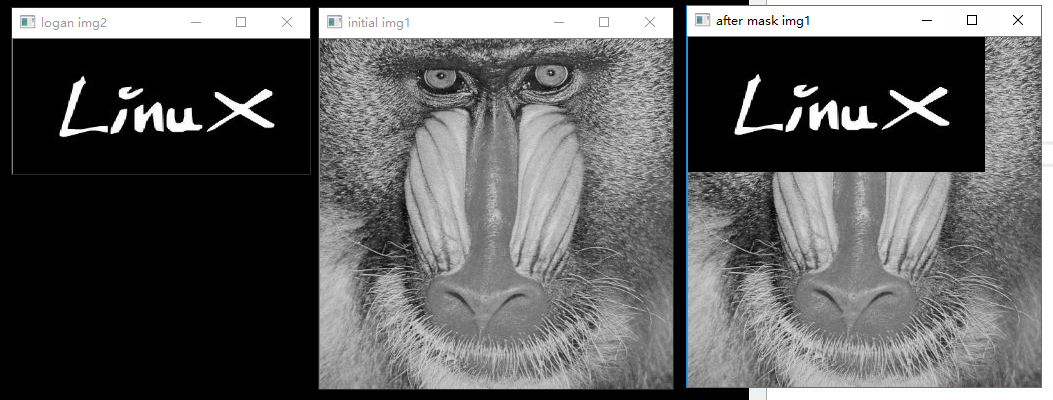This screenshot has width=1053, height=400.
Task: Maximize the initial img1 window
Action: coord(604,22)
